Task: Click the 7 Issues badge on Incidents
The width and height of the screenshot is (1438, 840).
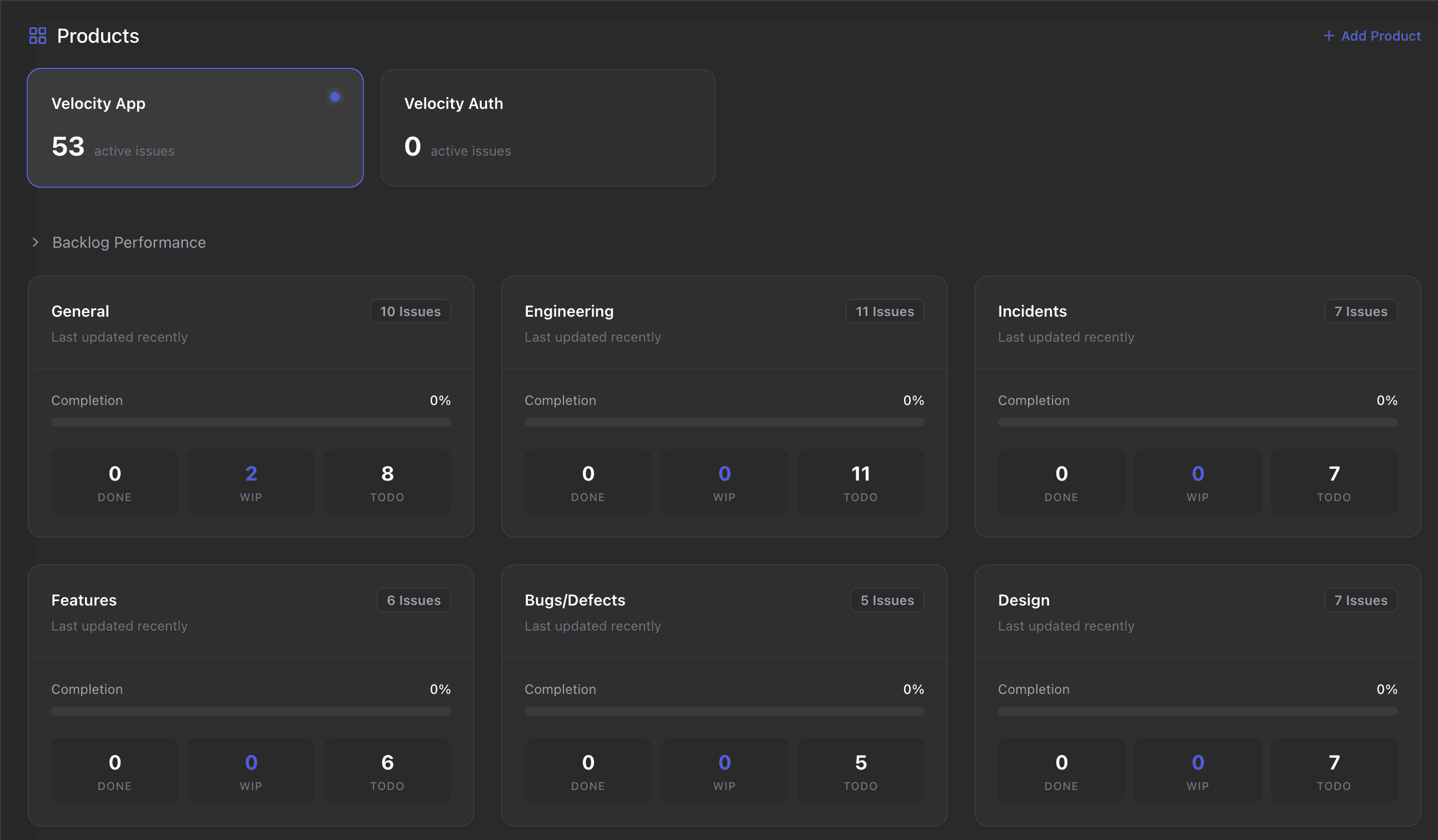Action: click(1360, 311)
